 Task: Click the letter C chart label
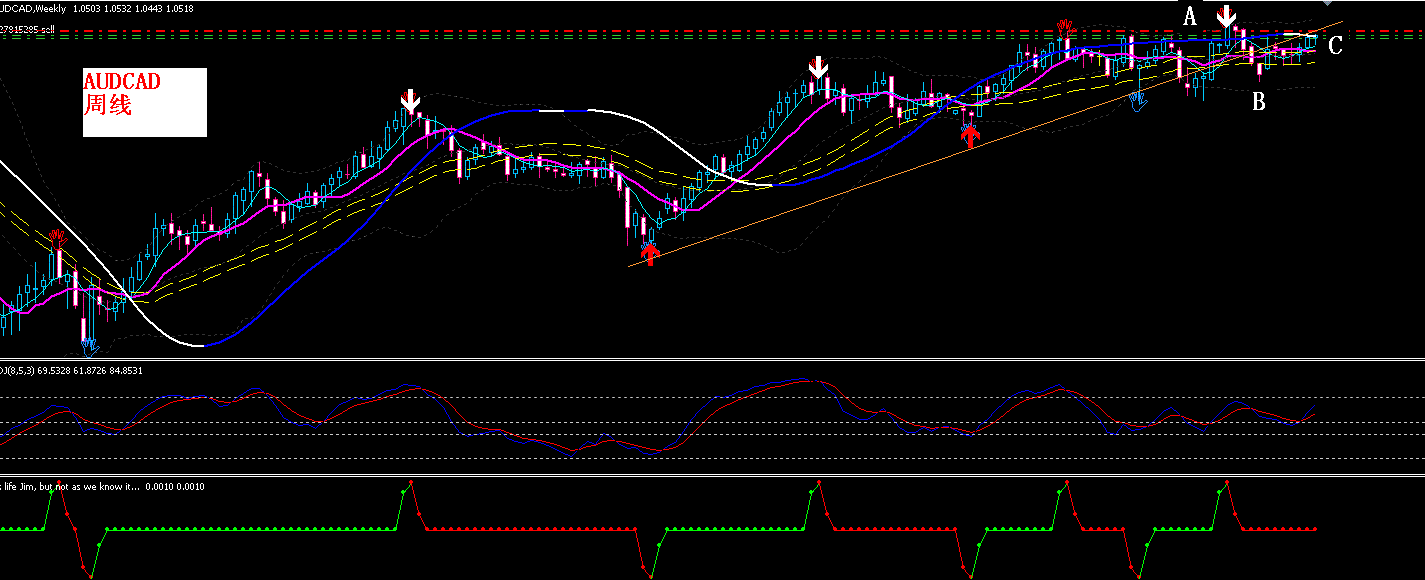1335,45
